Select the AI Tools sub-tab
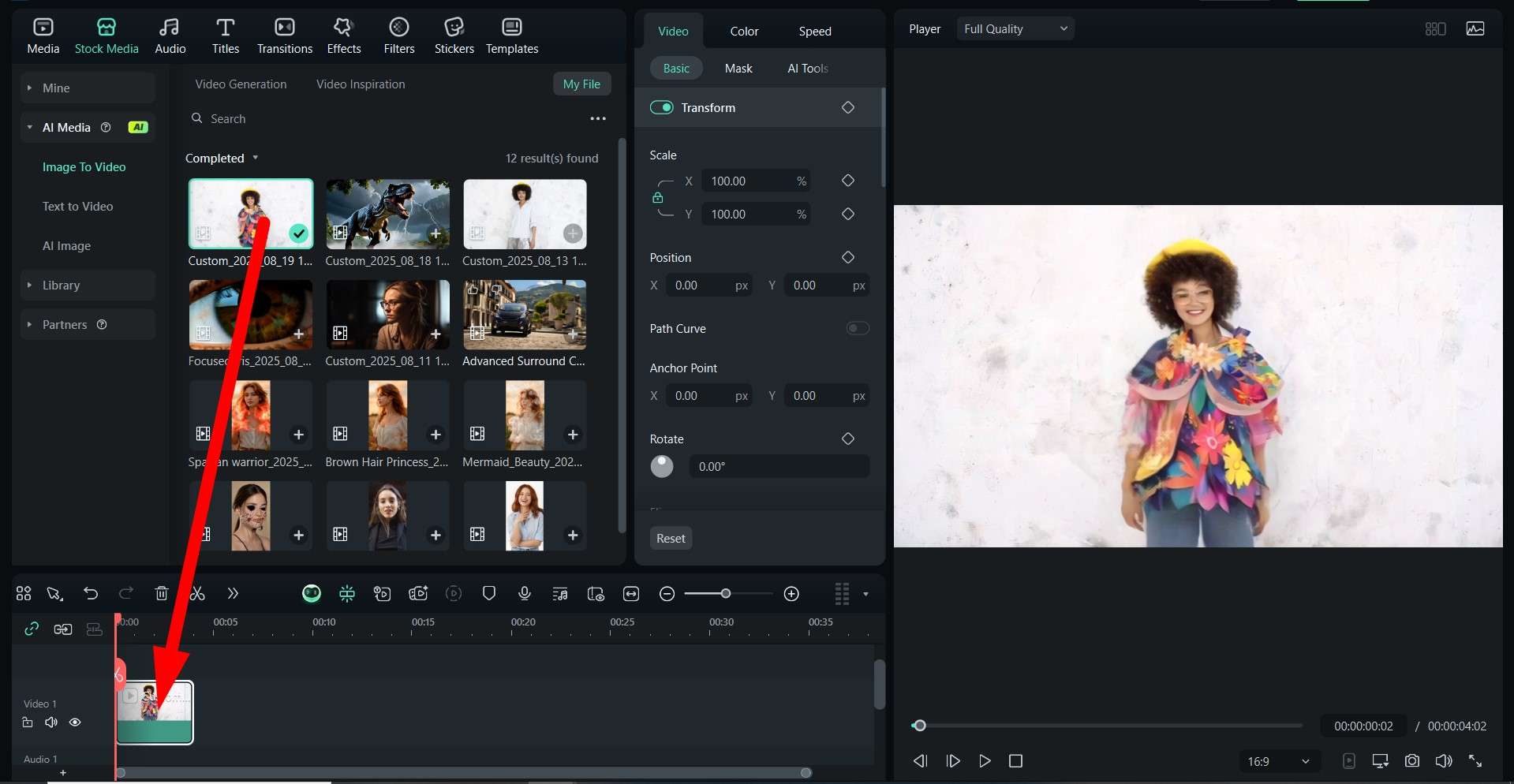This screenshot has height=784, width=1514. click(x=808, y=69)
